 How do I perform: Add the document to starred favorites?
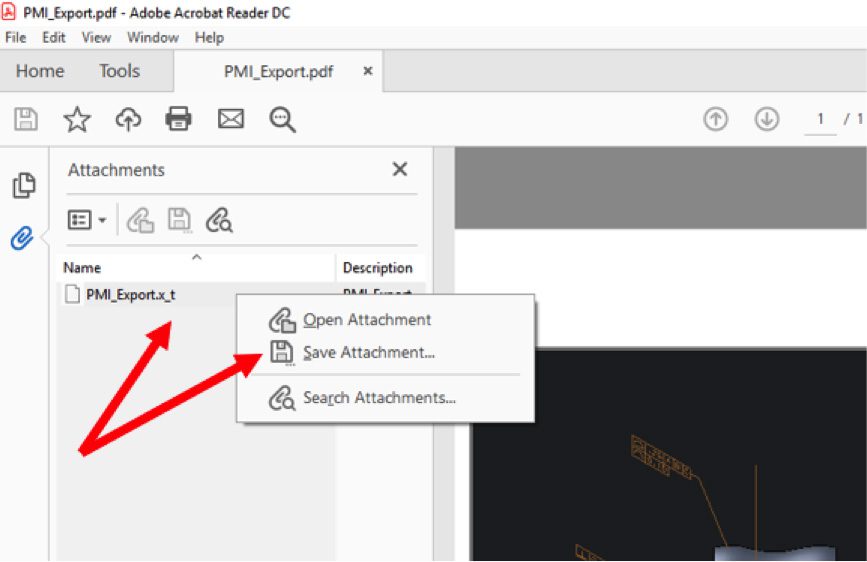[x=77, y=119]
